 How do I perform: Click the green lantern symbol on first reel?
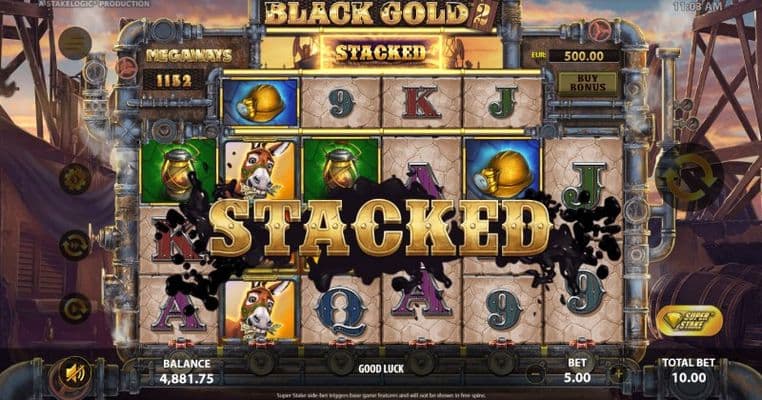(x=178, y=171)
